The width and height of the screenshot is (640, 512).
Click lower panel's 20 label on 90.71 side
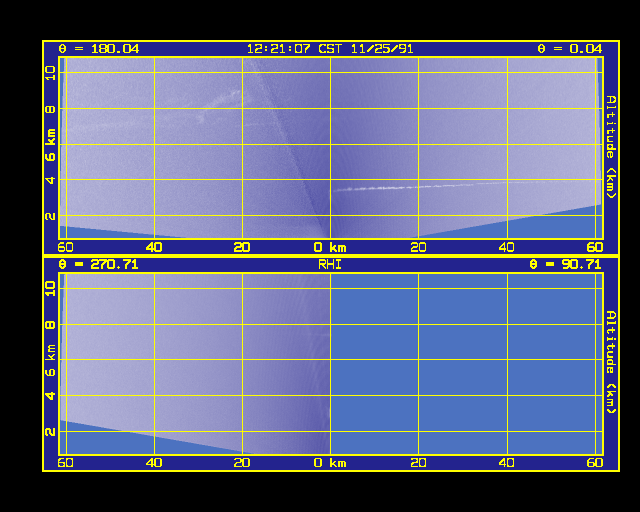418,463
